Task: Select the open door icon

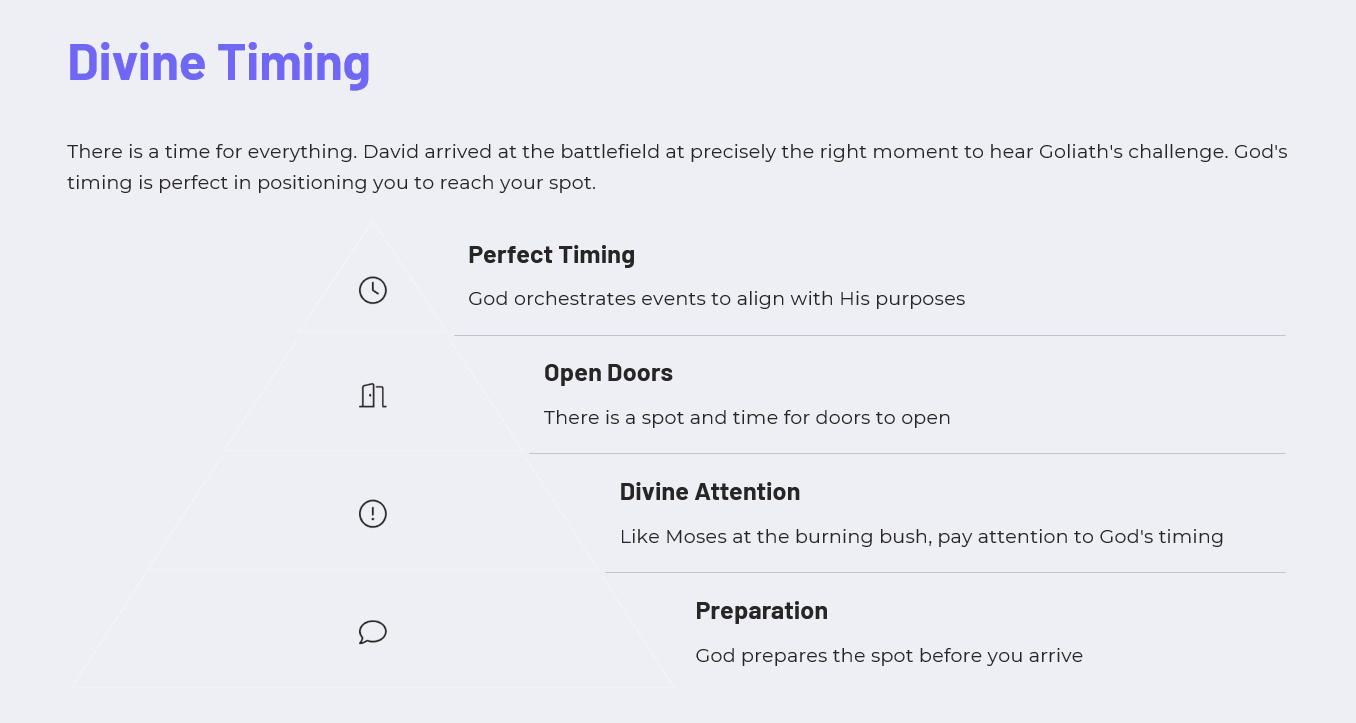Action: pyautogui.click(x=373, y=395)
